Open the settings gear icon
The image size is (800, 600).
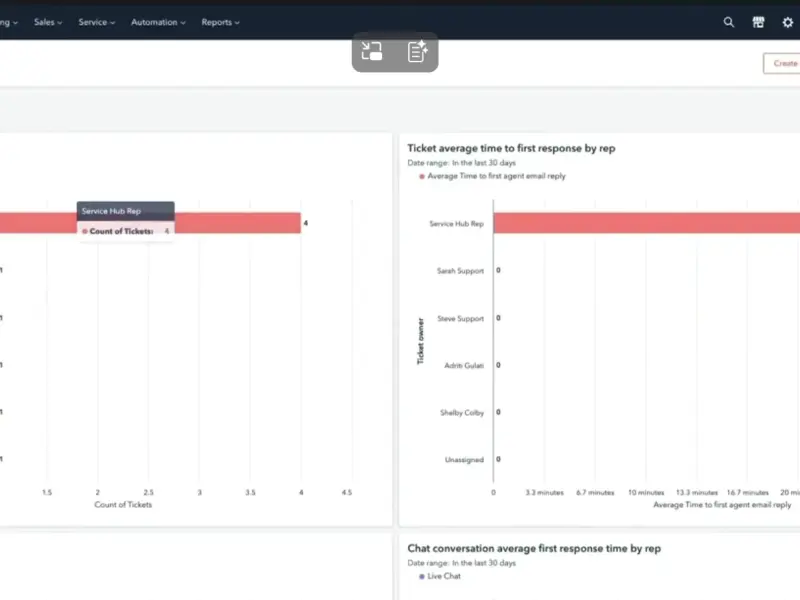point(787,22)
